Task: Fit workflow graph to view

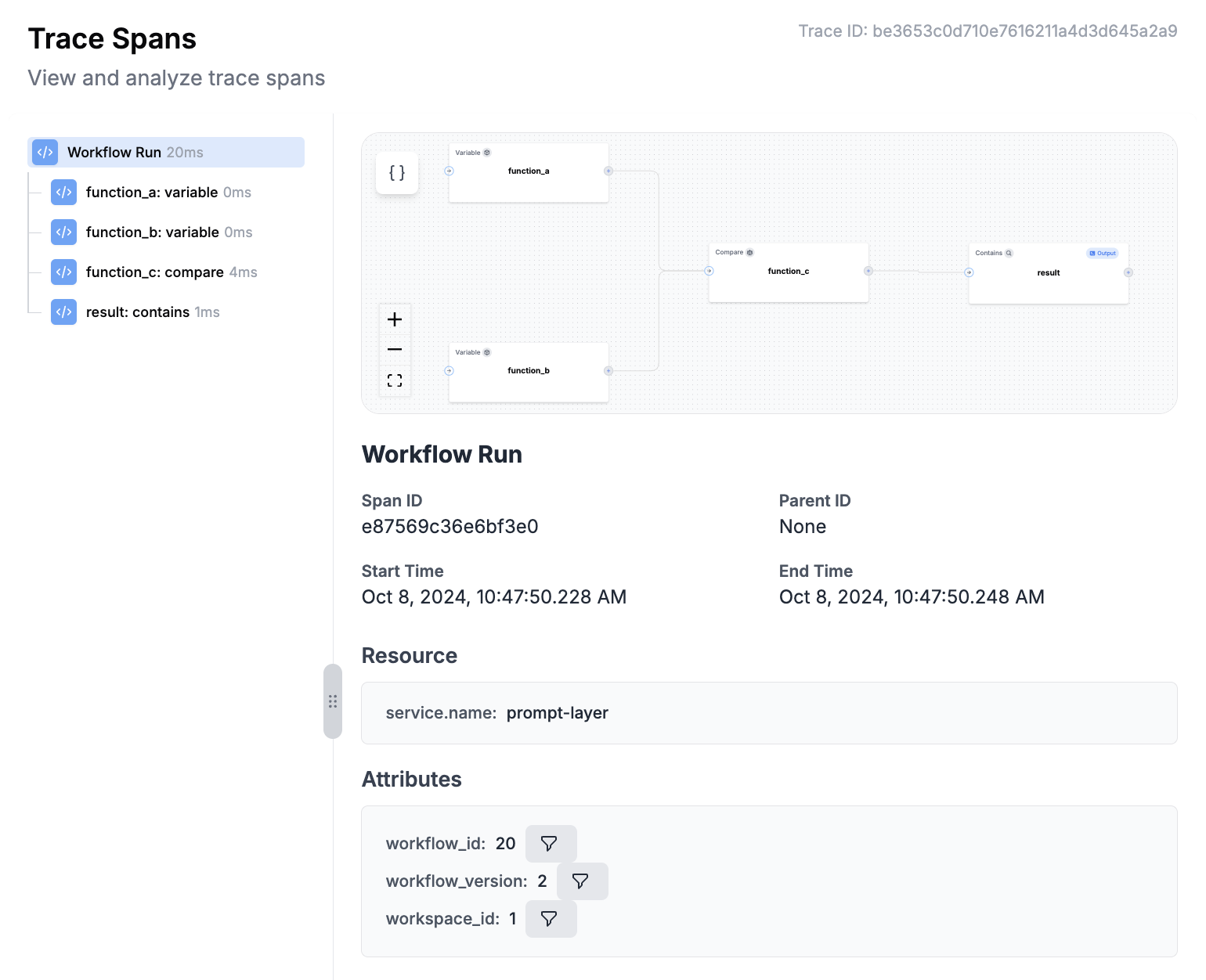Action: 395,380
